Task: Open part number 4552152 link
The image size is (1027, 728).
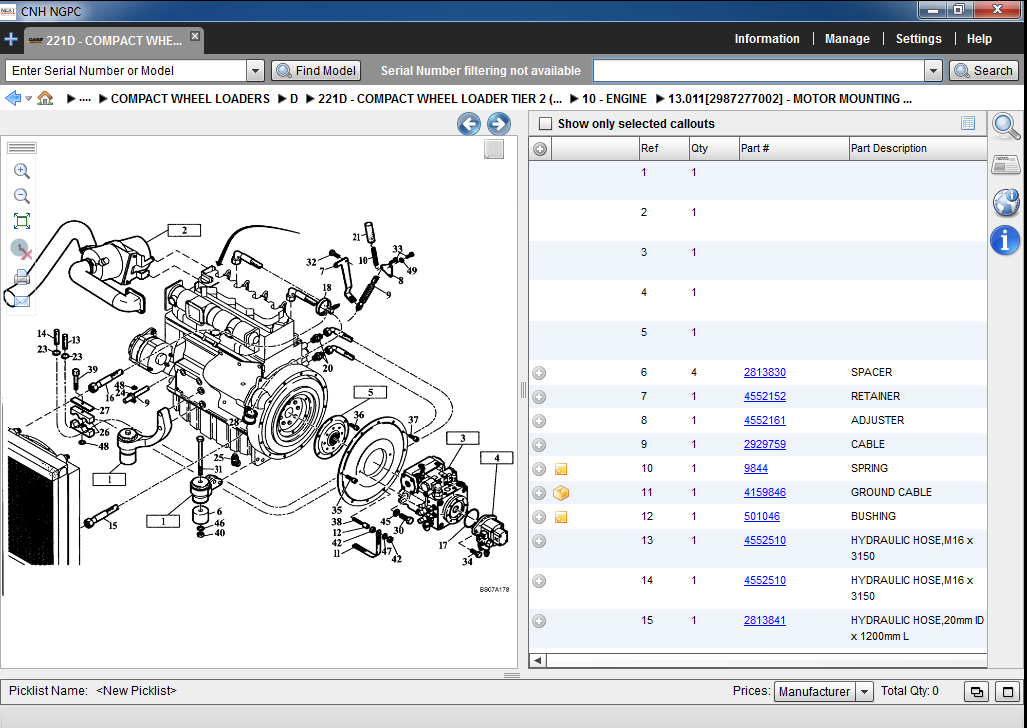Action: click(x=764, y=397)
